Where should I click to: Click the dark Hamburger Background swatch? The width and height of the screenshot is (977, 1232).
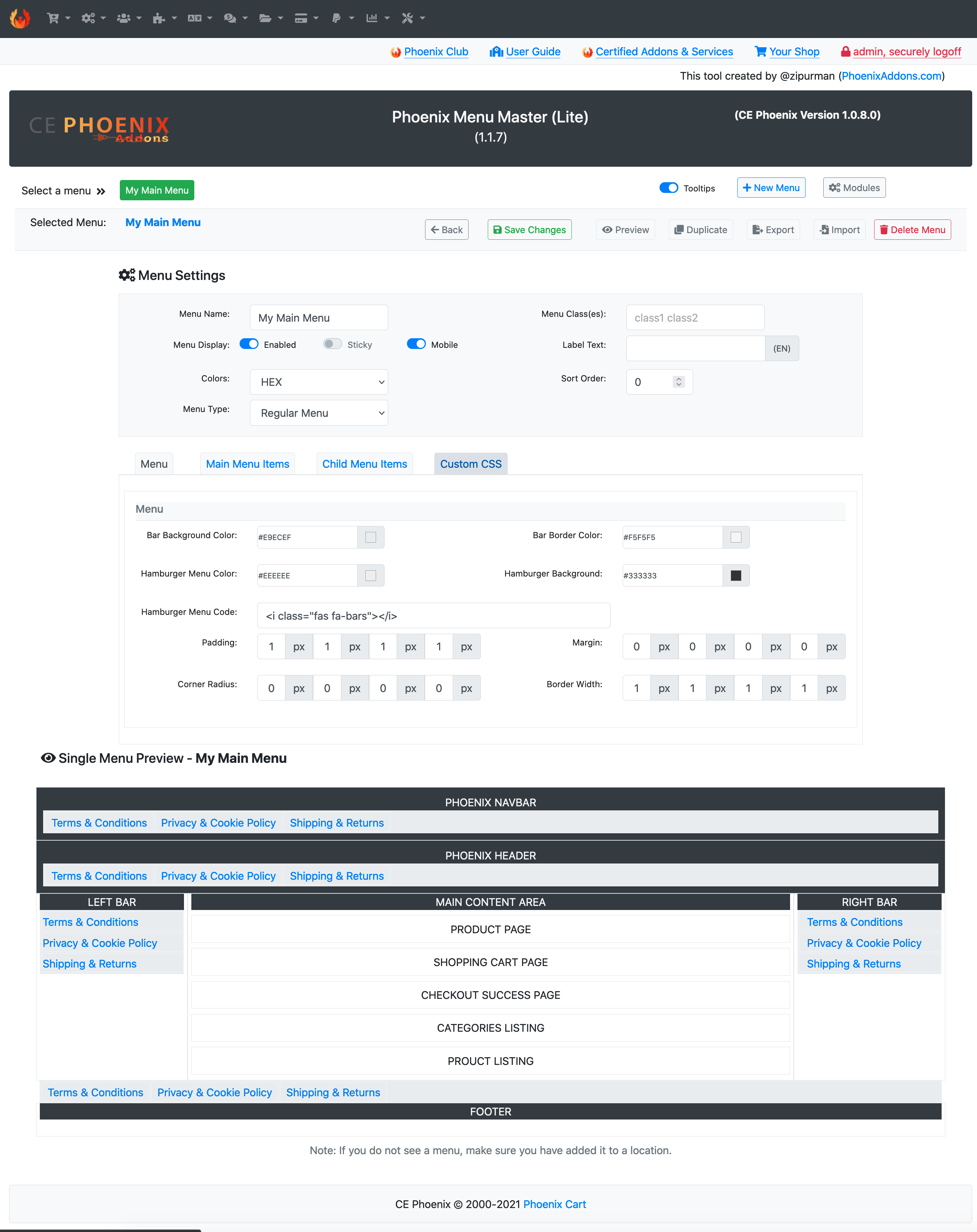[x=736, y=575]
